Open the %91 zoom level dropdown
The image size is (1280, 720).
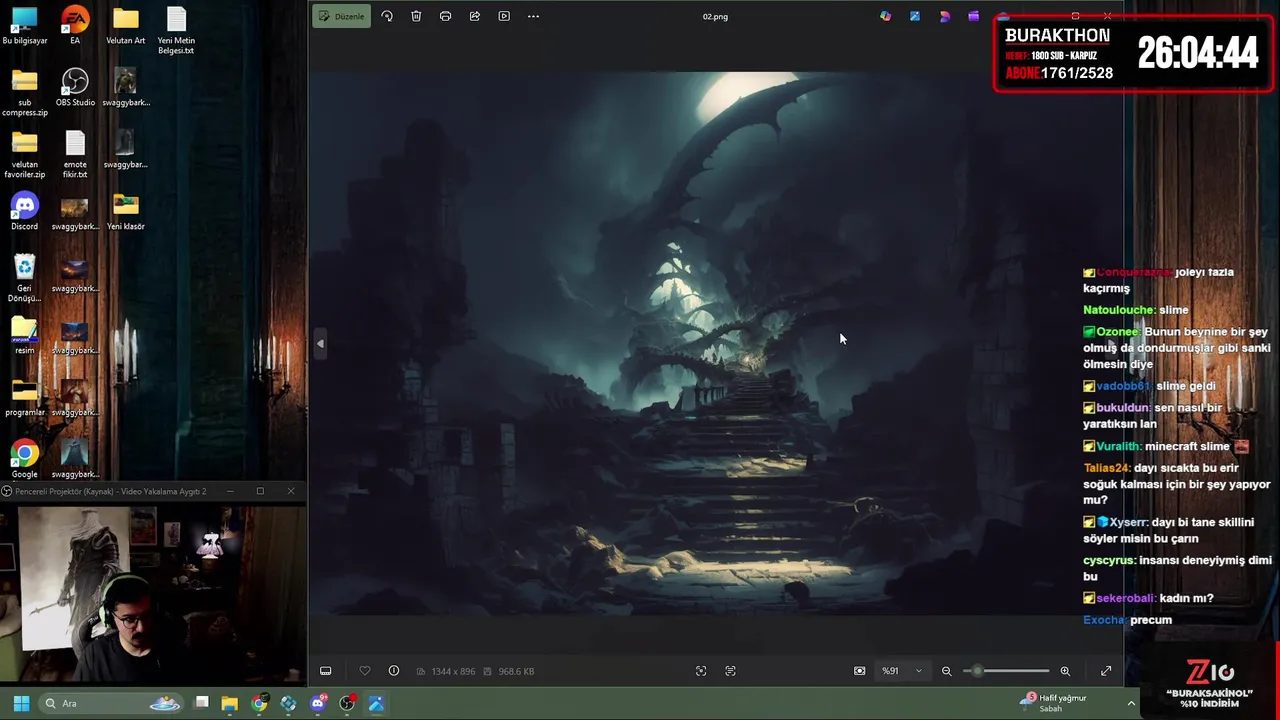pyautogui.click(x=902, y=671)
